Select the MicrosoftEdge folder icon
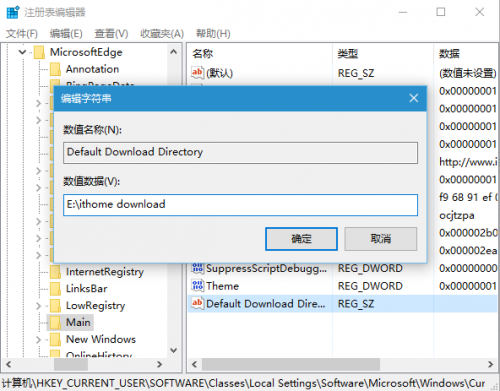This screenshot has width=500, height=391. coord(39,52)
